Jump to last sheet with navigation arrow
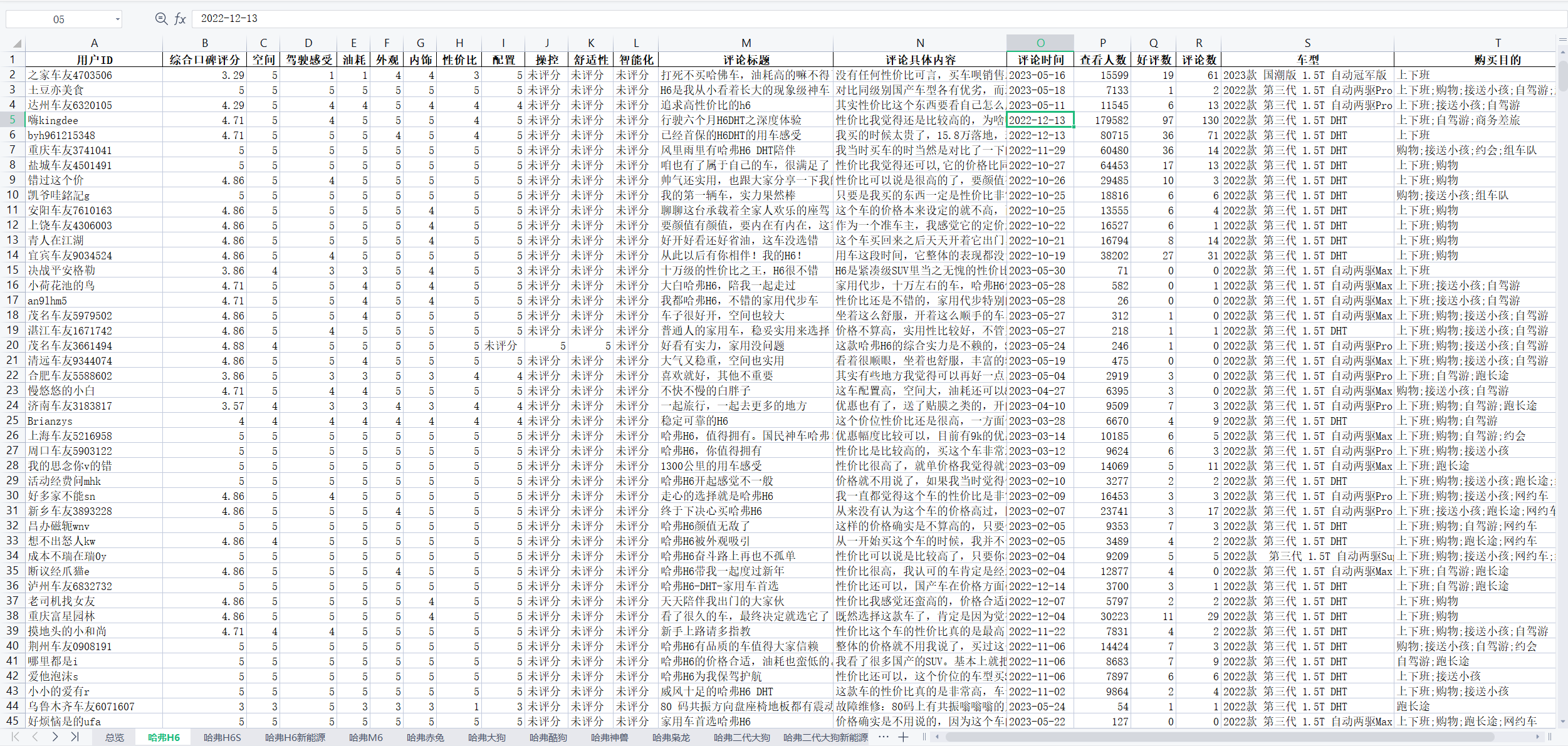The width and height of the screenshot is (1568, 746). [75, 737]
